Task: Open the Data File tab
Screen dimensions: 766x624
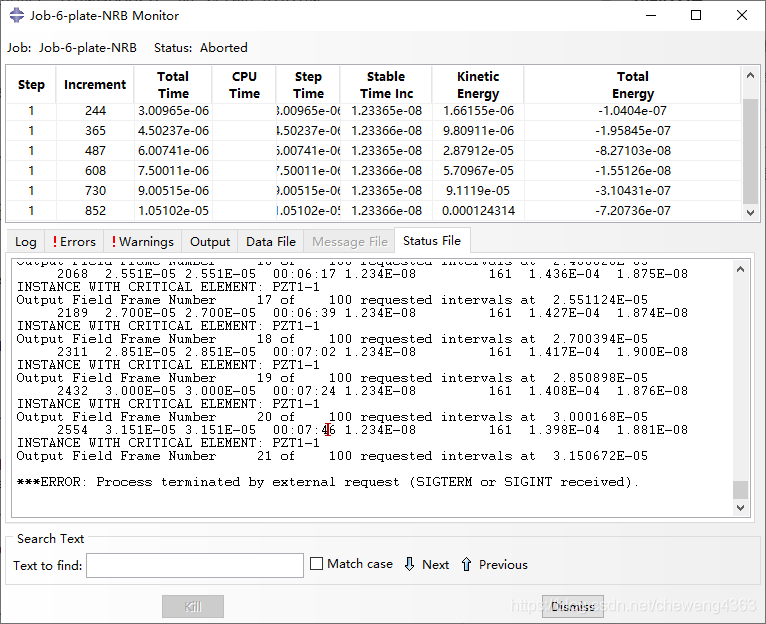Action: point(271,242)
